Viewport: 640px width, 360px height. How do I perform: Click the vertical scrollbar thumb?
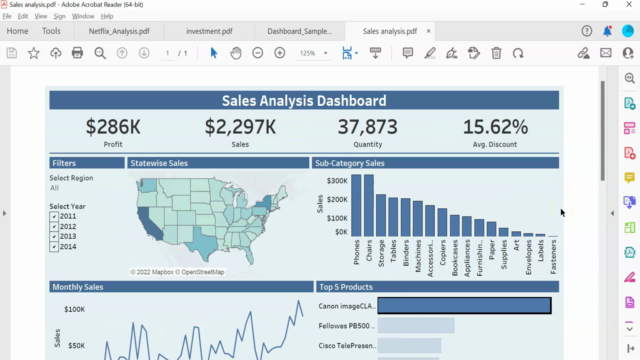(603, 131)
